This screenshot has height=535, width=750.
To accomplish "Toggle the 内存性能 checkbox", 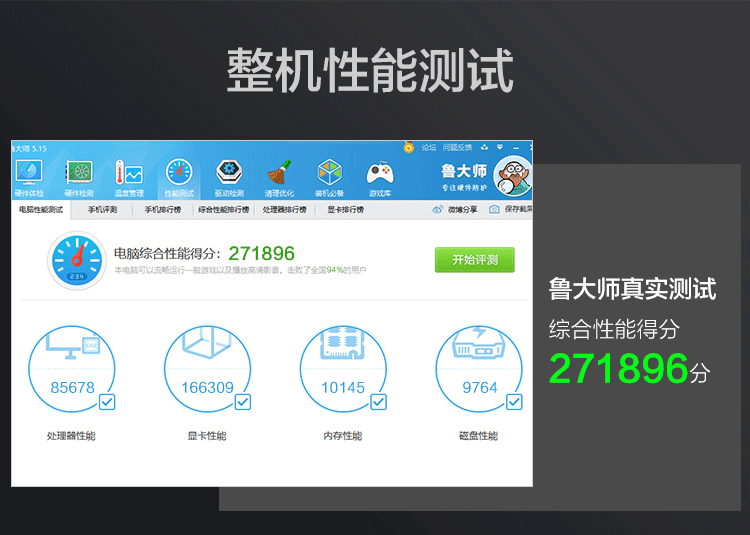I will click(379, 402).
